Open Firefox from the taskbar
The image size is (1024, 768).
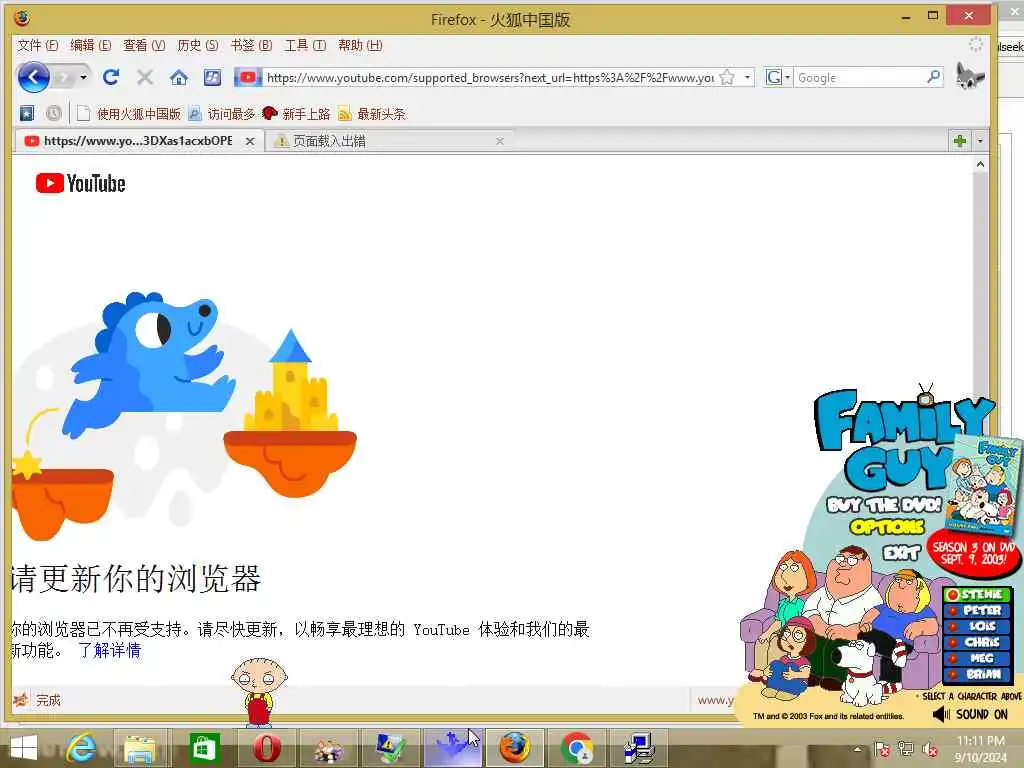[x=515, y=748]
